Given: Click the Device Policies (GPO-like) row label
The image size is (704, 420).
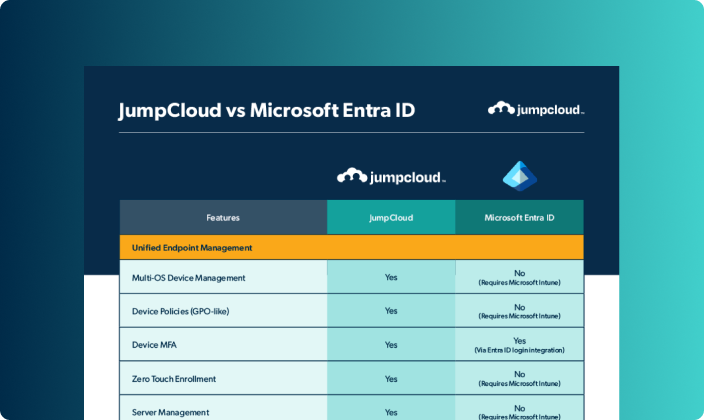Looking at the screenshot, I should [180, 311].
